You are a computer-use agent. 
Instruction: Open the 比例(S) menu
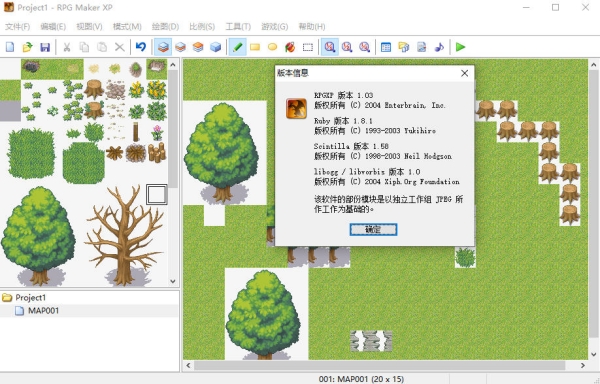coord(202,26)
